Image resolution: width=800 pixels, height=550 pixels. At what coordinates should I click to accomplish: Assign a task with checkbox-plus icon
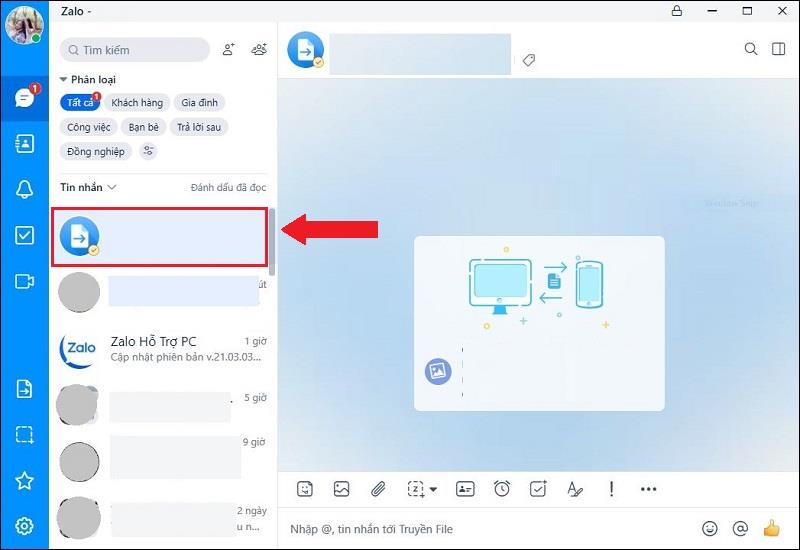click(x=538, y=489)
